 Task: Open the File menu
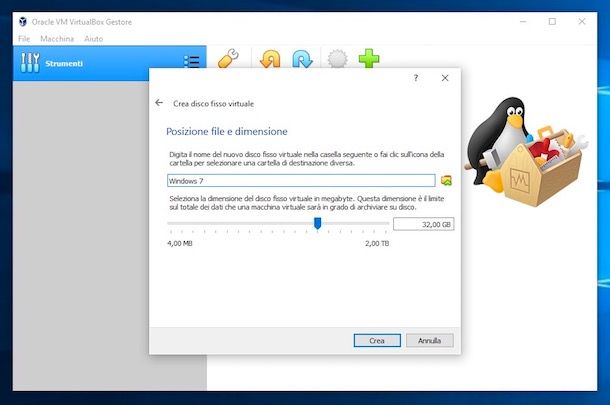click(24, 39)
